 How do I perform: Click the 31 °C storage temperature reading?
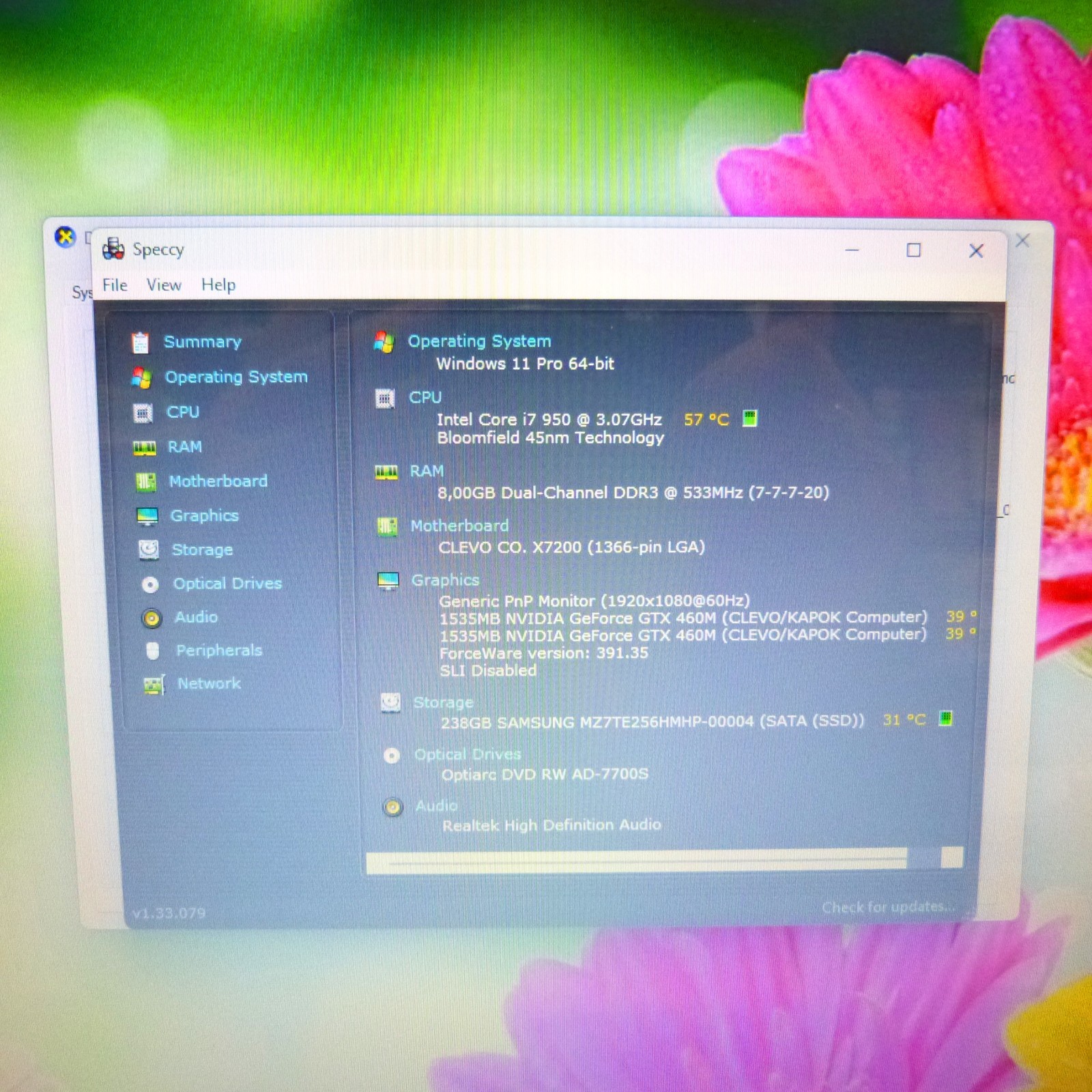tap(904, 719)
